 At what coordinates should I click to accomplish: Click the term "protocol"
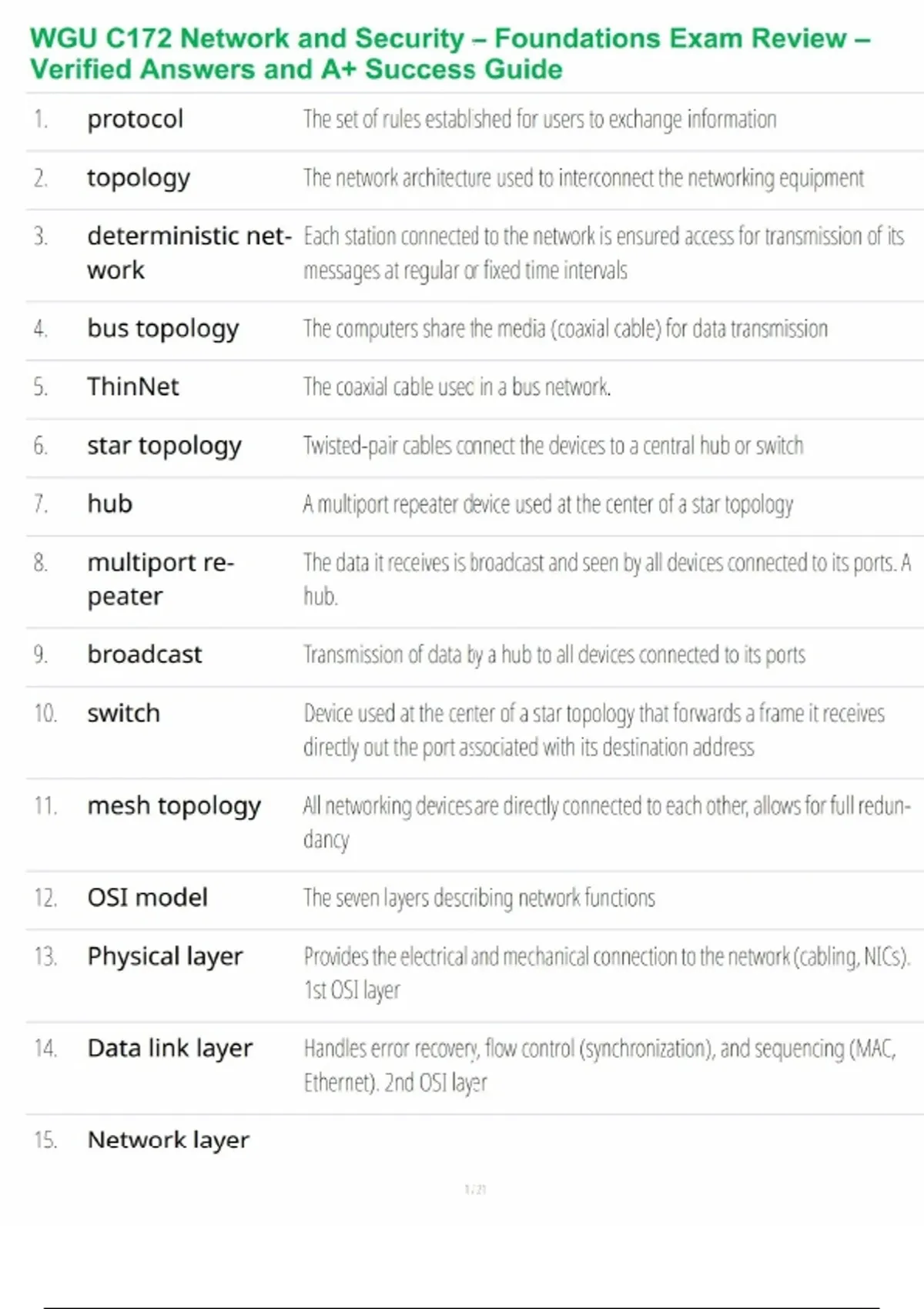135,119
